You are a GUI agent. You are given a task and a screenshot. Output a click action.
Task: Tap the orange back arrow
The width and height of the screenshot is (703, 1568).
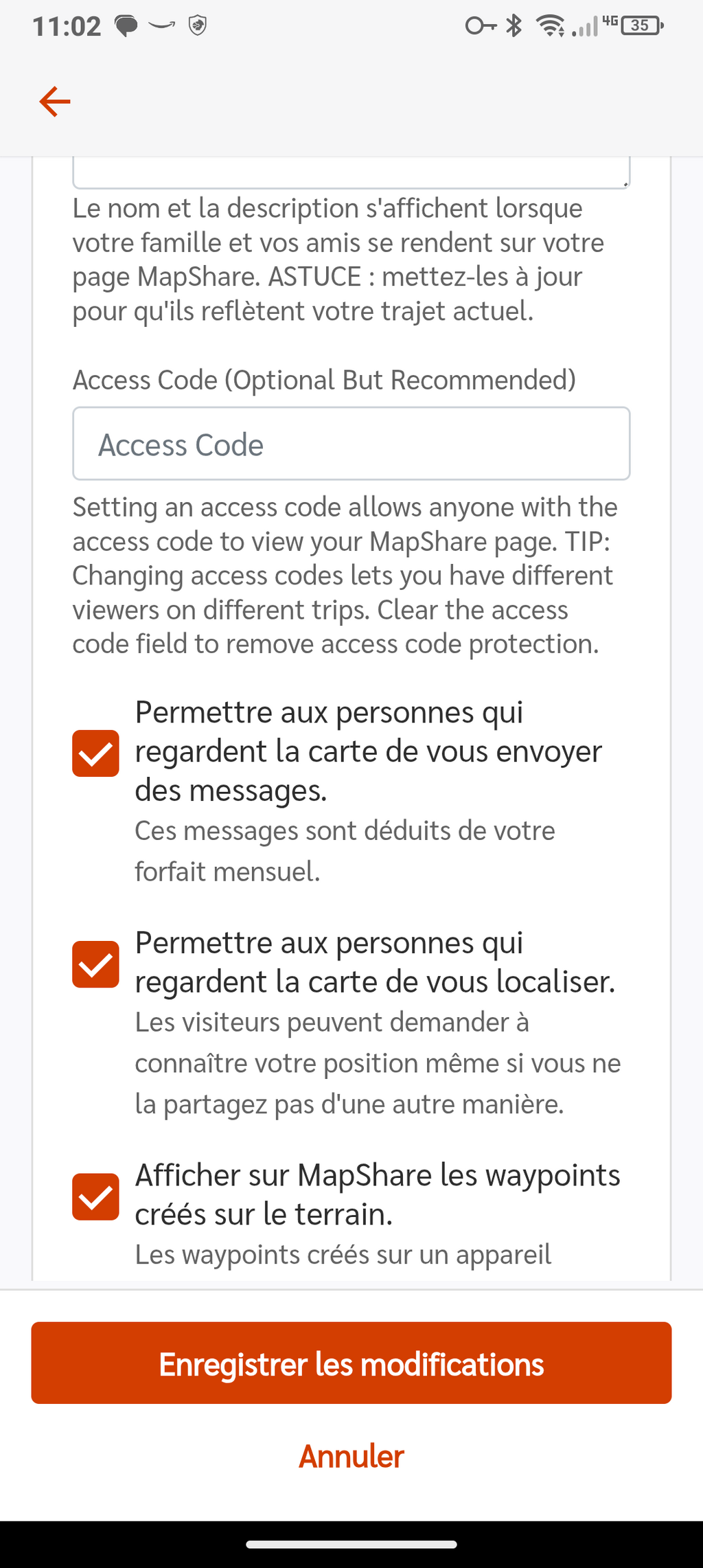coord(55,102)
